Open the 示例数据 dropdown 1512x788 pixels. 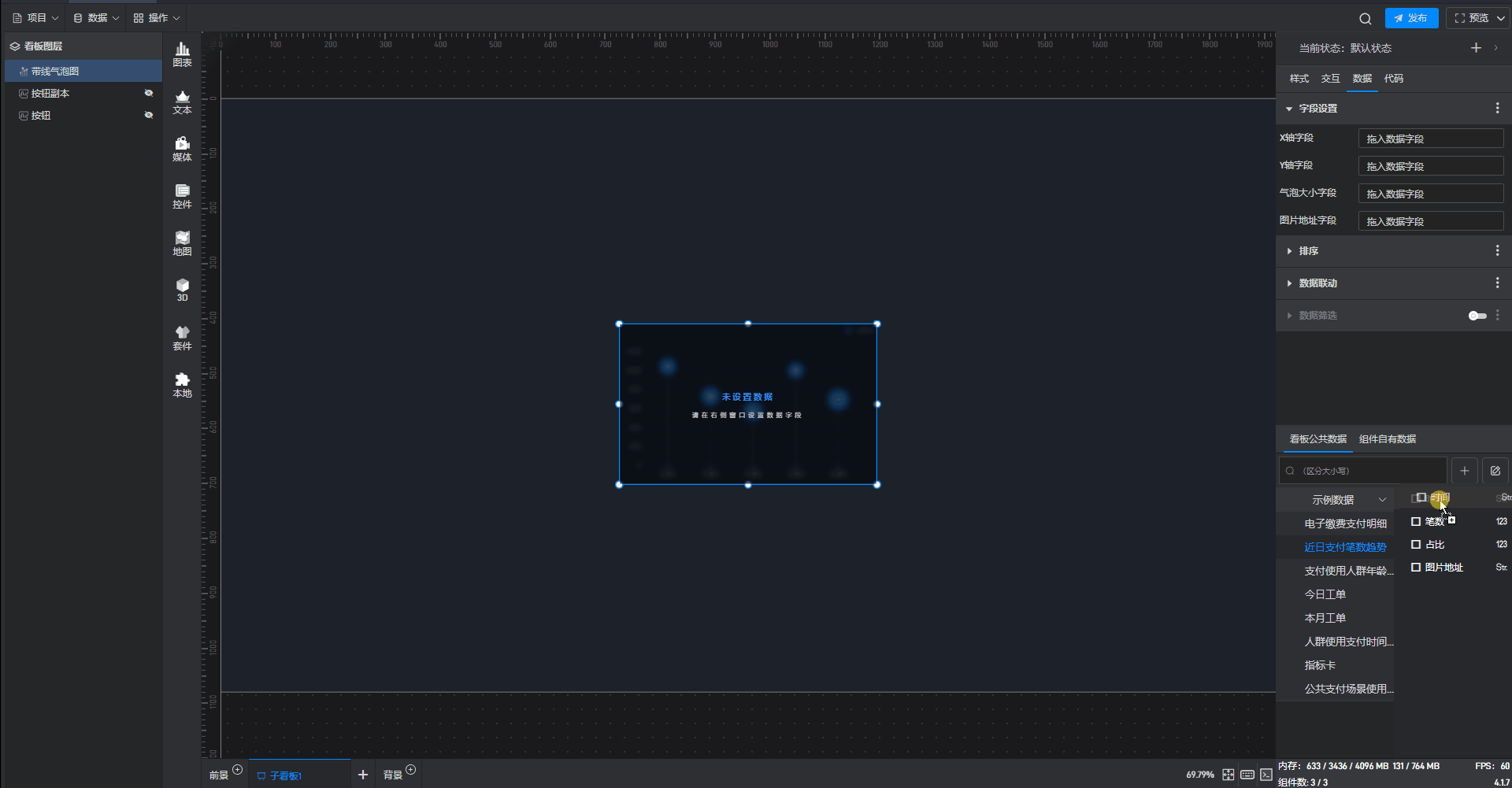[x=1347, y=500]
